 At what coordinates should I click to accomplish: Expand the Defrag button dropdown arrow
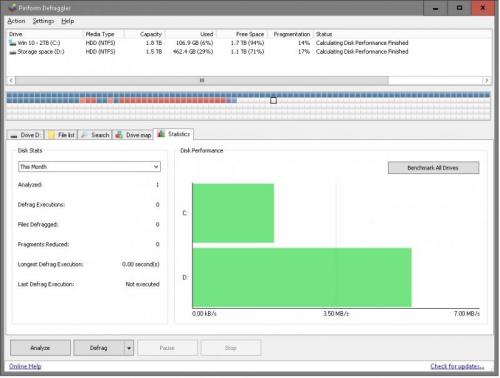tap(129, 348)
